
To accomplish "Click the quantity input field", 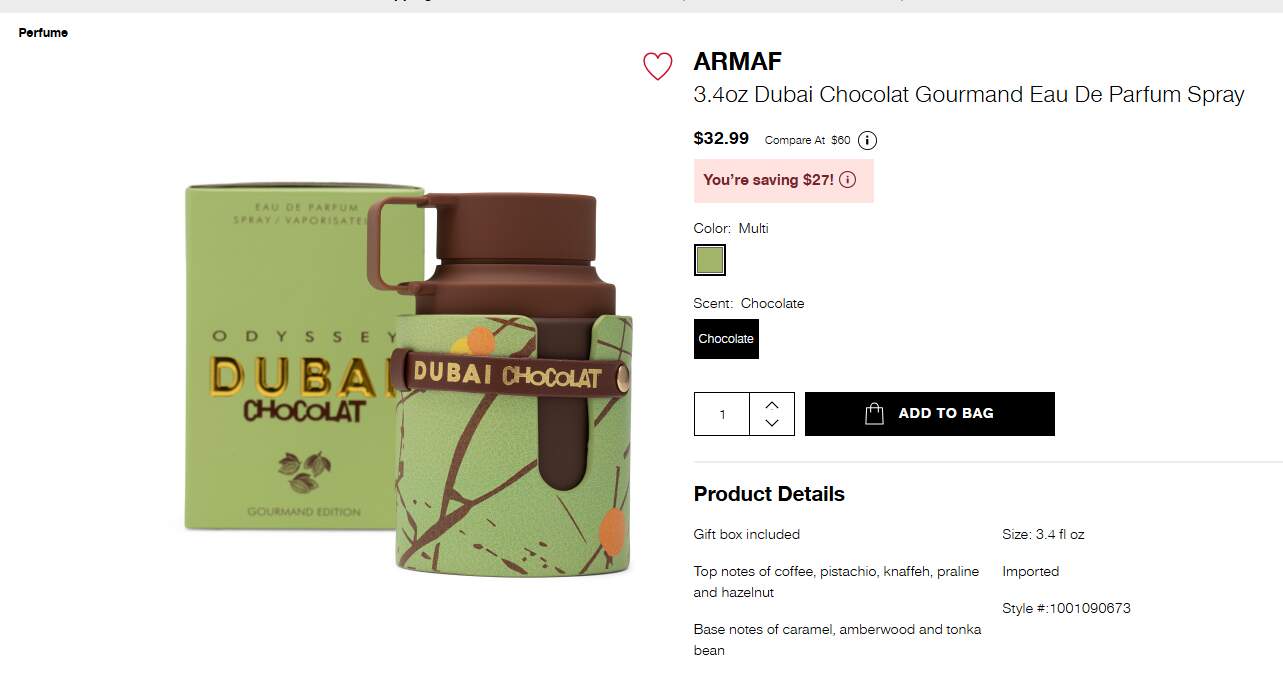I will tap(722, 414).
